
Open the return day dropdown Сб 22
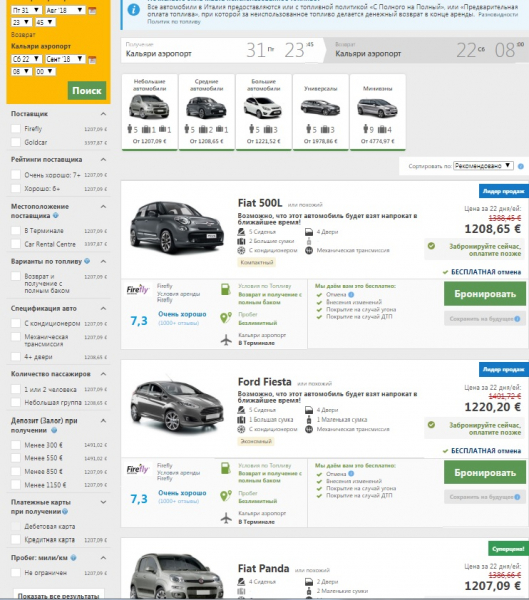tap(26, 59)
